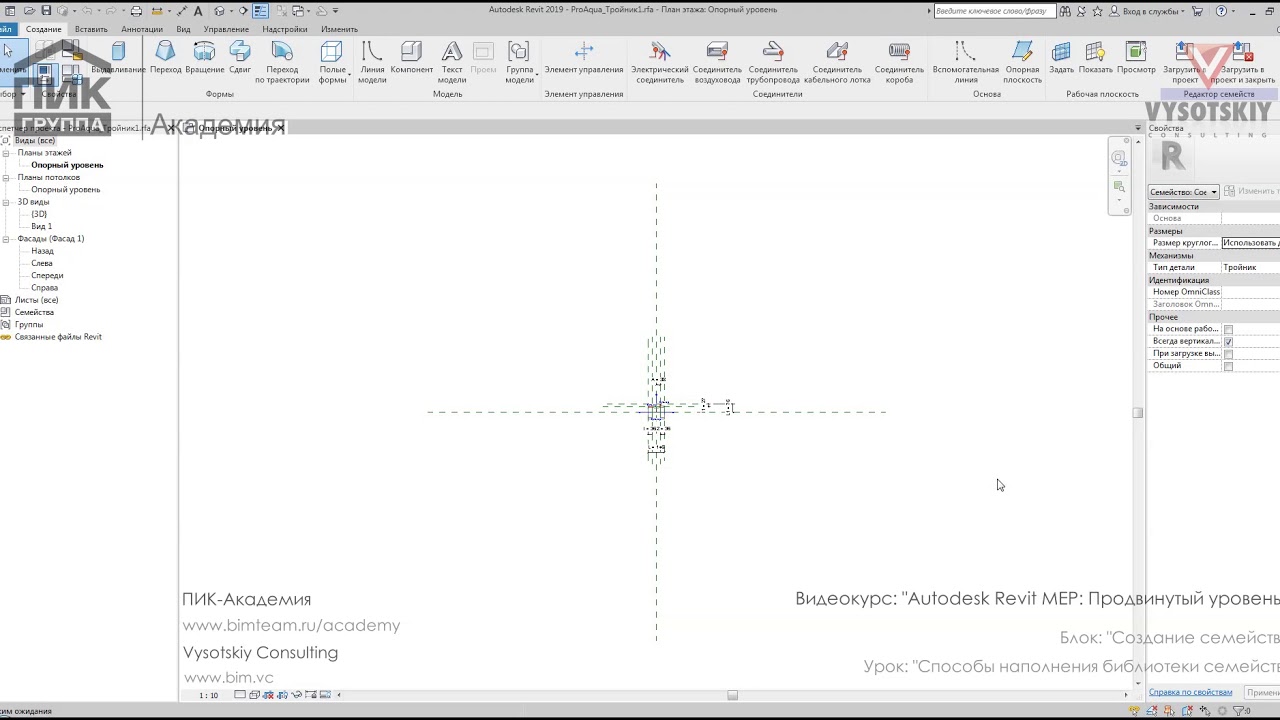The width and height of the screenshot is (1280, 720).
Task: Open the Аннотации ribbon tab
Action: [x=142, y=29]
